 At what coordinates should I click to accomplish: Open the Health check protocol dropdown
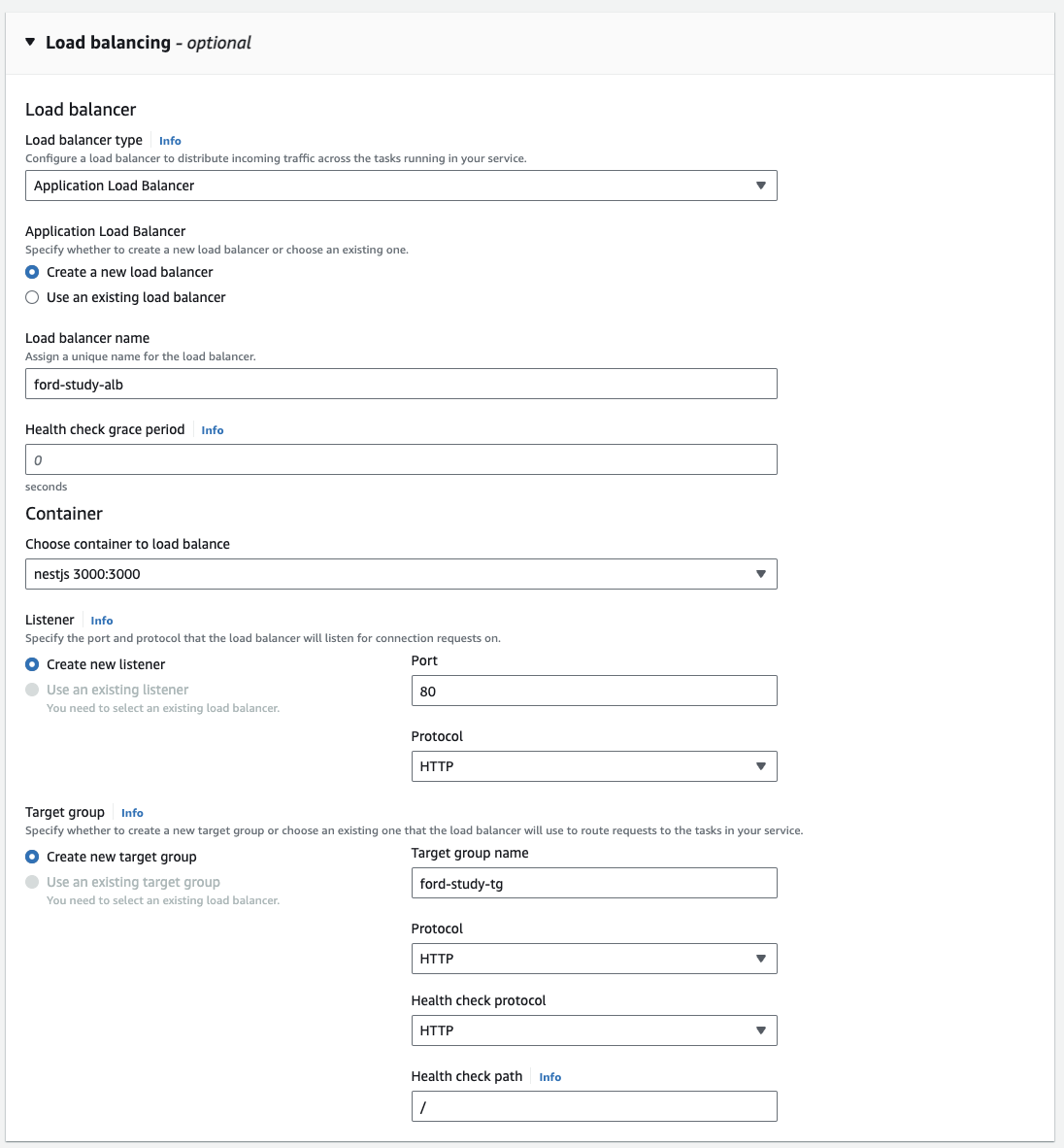pyautogui.click(x=594, y=1030)
